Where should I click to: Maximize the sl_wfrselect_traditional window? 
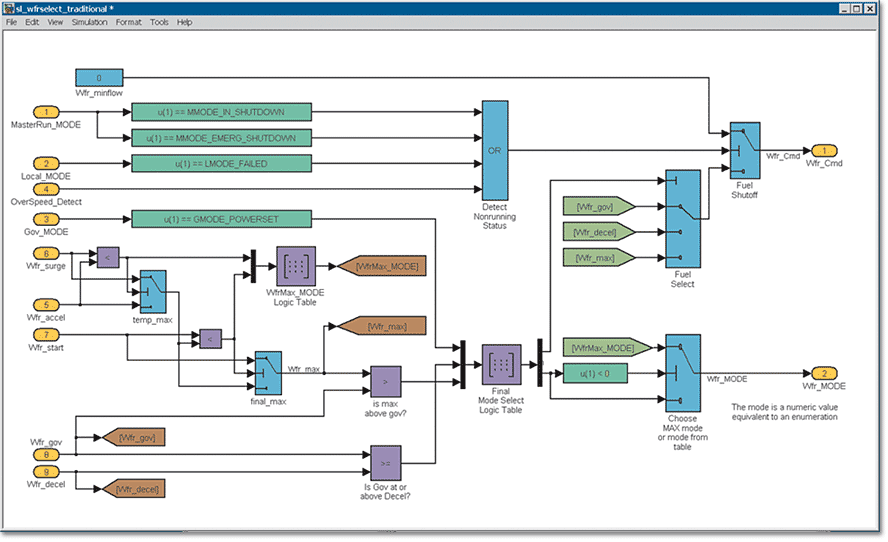856,8
